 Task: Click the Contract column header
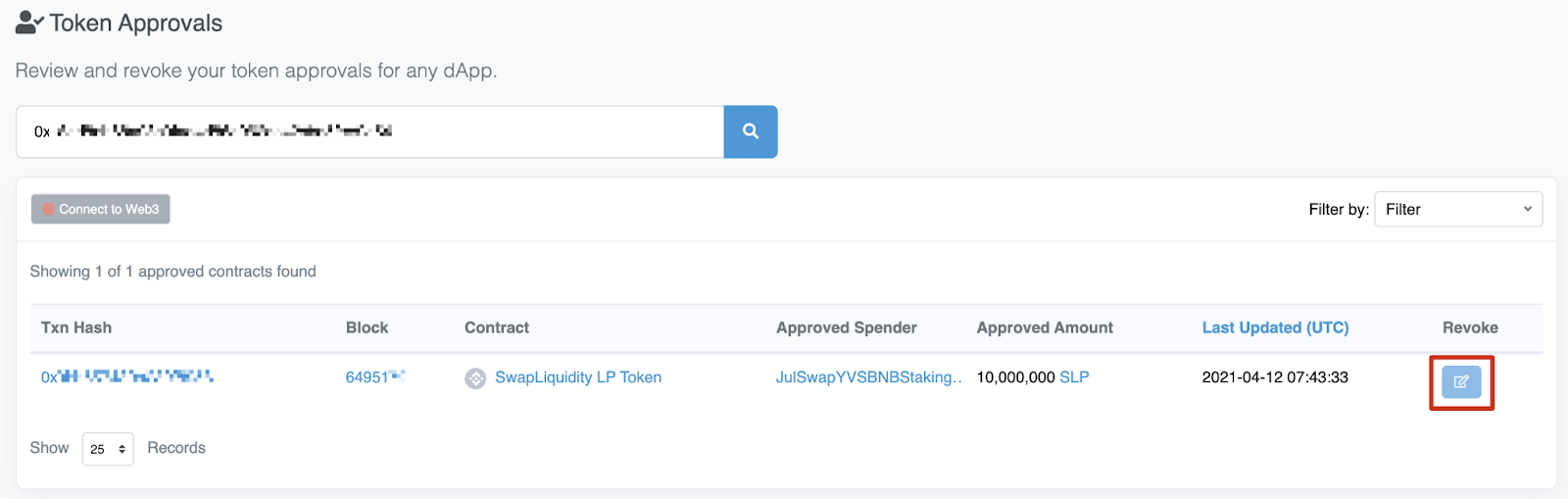[496, 327]
